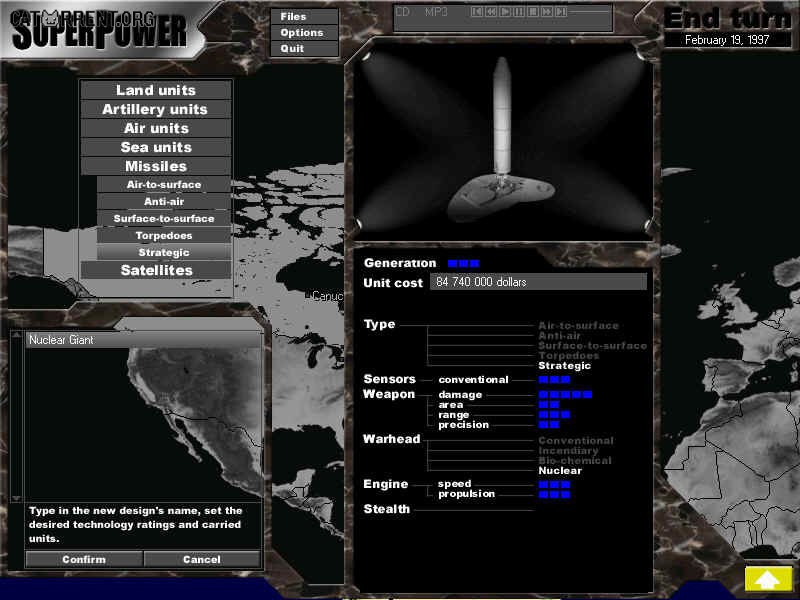Choose Nuclear warhead
This screenshot has height=600, width=800.
(560, 471)
